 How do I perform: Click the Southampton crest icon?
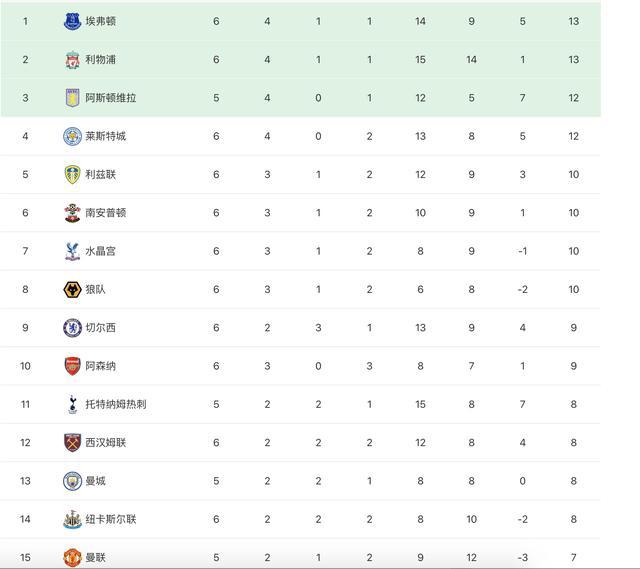click(x=73, y=213)
